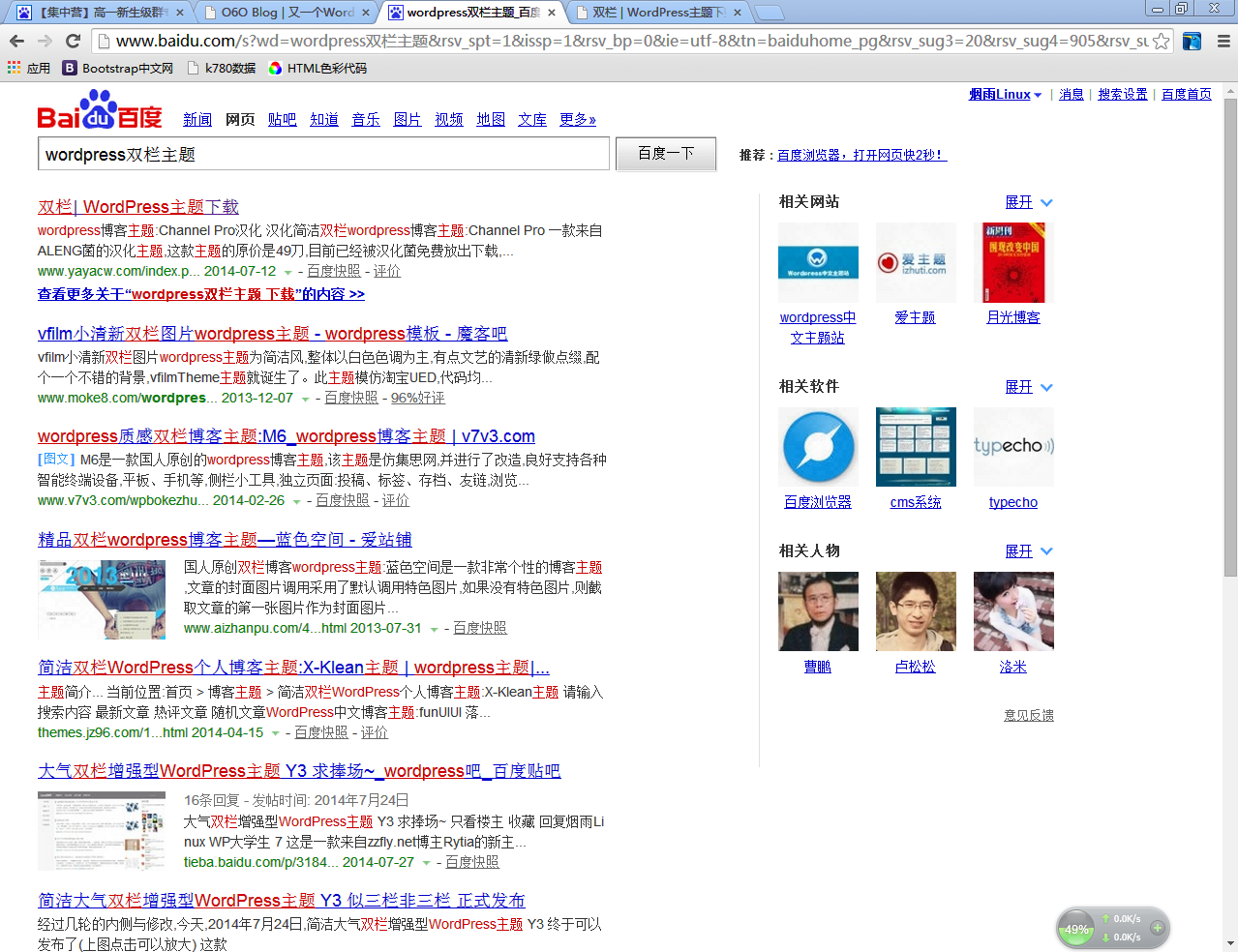Focus the Baidu search input box
This screenshot has height=952, width=1238.
324,154
